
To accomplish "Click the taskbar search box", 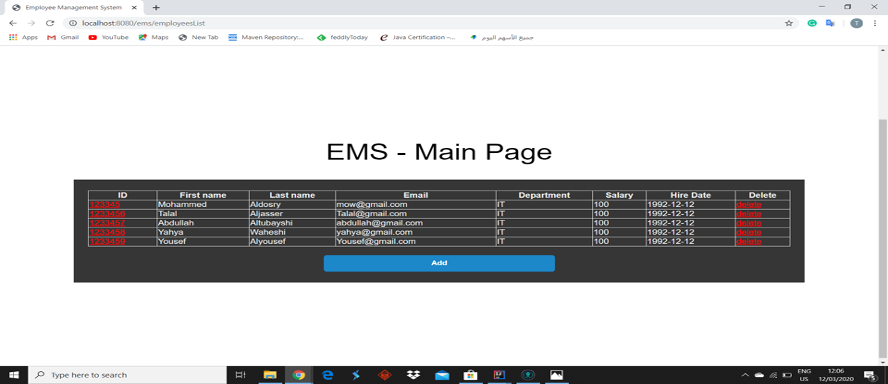I will [127, 375].
